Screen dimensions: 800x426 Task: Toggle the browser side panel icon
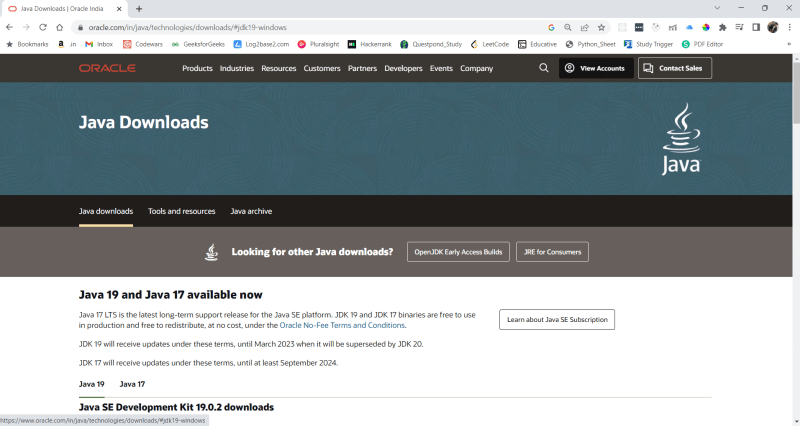point(756,28)
